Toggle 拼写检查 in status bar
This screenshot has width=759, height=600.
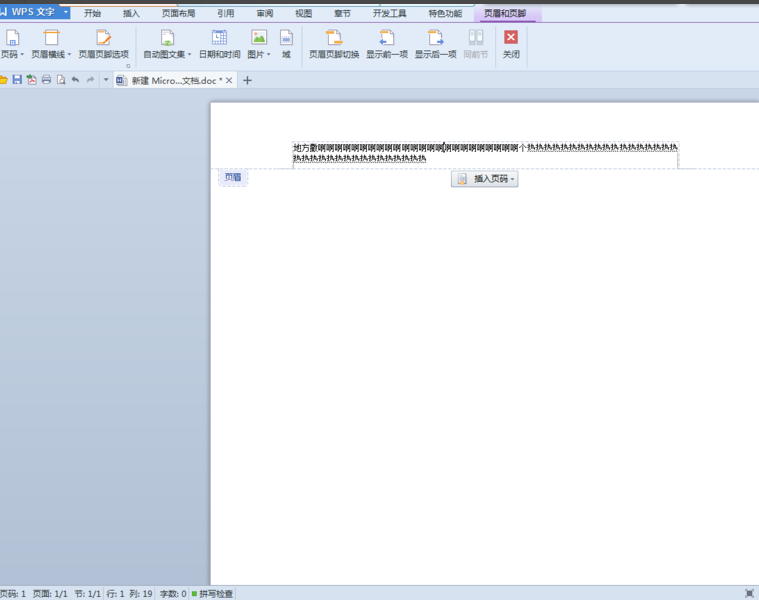pos(212,594)
